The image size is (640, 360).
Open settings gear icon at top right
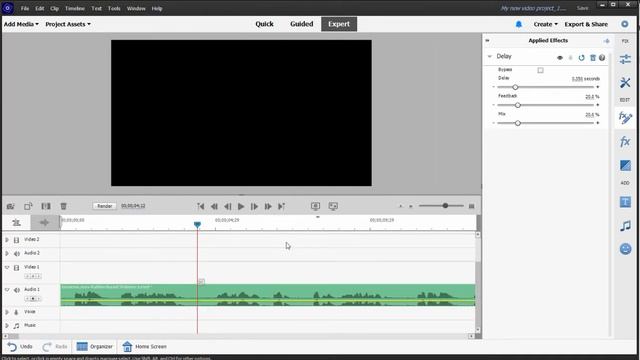click(624, 24)
